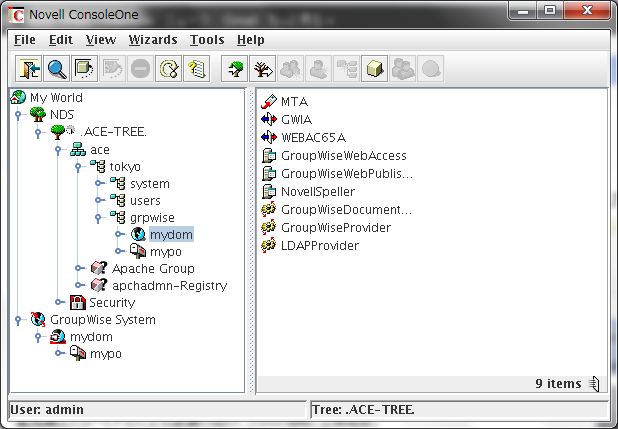618x429 pixels.
Task: Select the GroupWise System tree item
Action: pyautogui.click(x=103, y=320)
